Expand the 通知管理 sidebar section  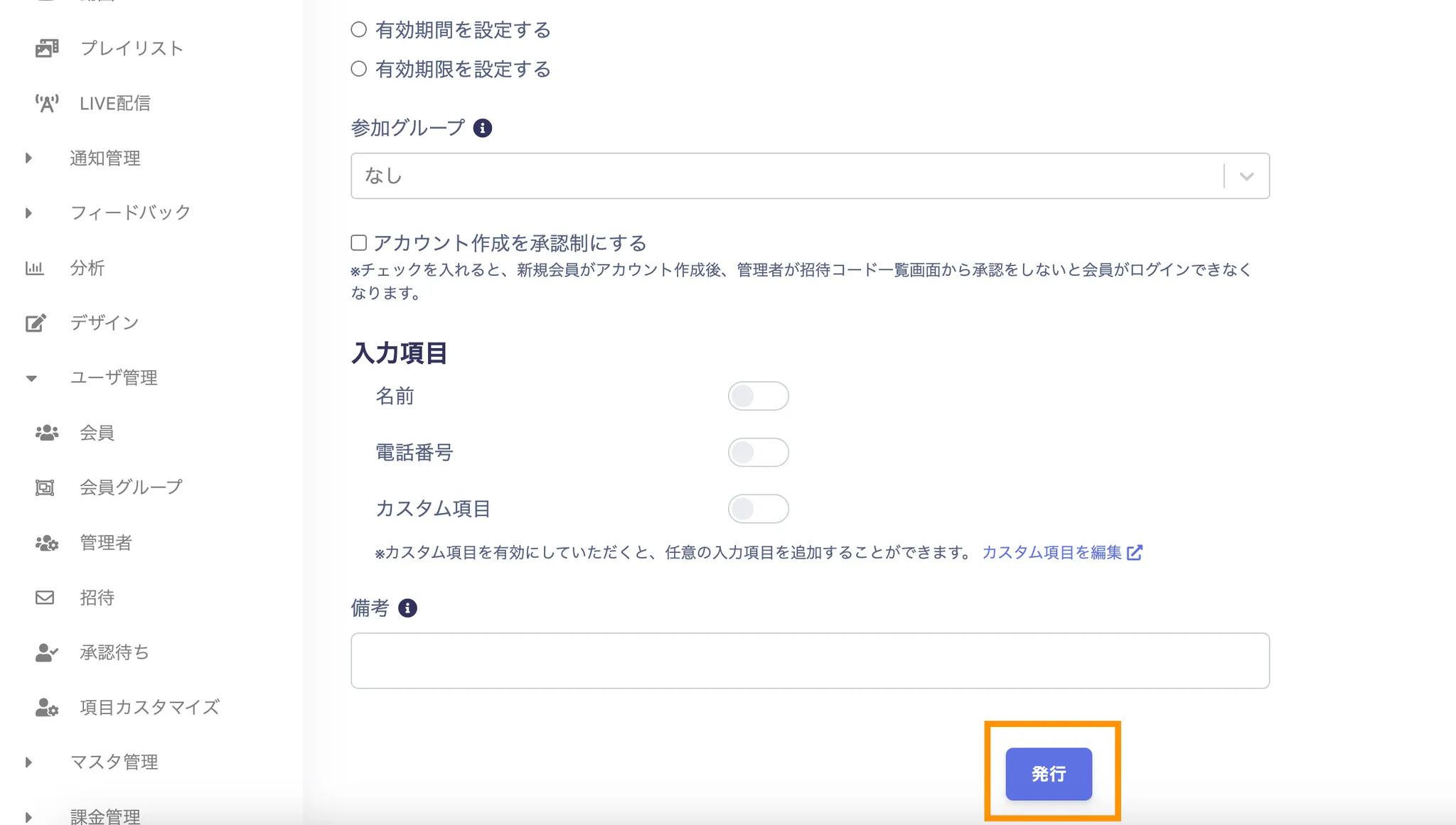[x=29, y=158]
